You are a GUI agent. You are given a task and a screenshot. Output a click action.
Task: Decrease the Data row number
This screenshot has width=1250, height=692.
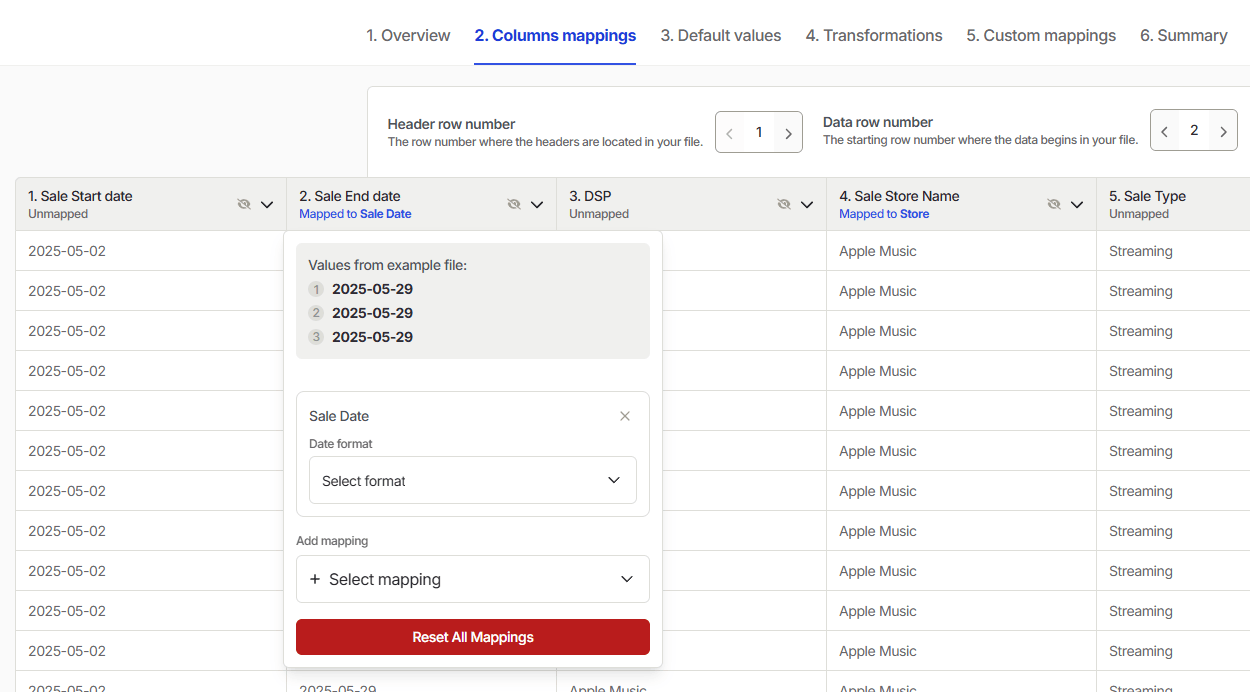point(1165,131)
